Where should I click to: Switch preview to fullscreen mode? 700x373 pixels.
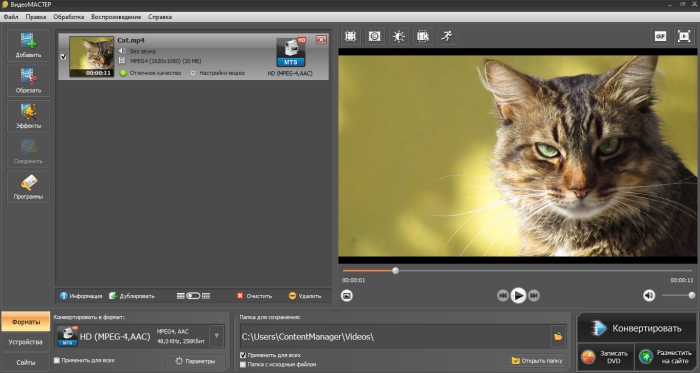[684, 37]
